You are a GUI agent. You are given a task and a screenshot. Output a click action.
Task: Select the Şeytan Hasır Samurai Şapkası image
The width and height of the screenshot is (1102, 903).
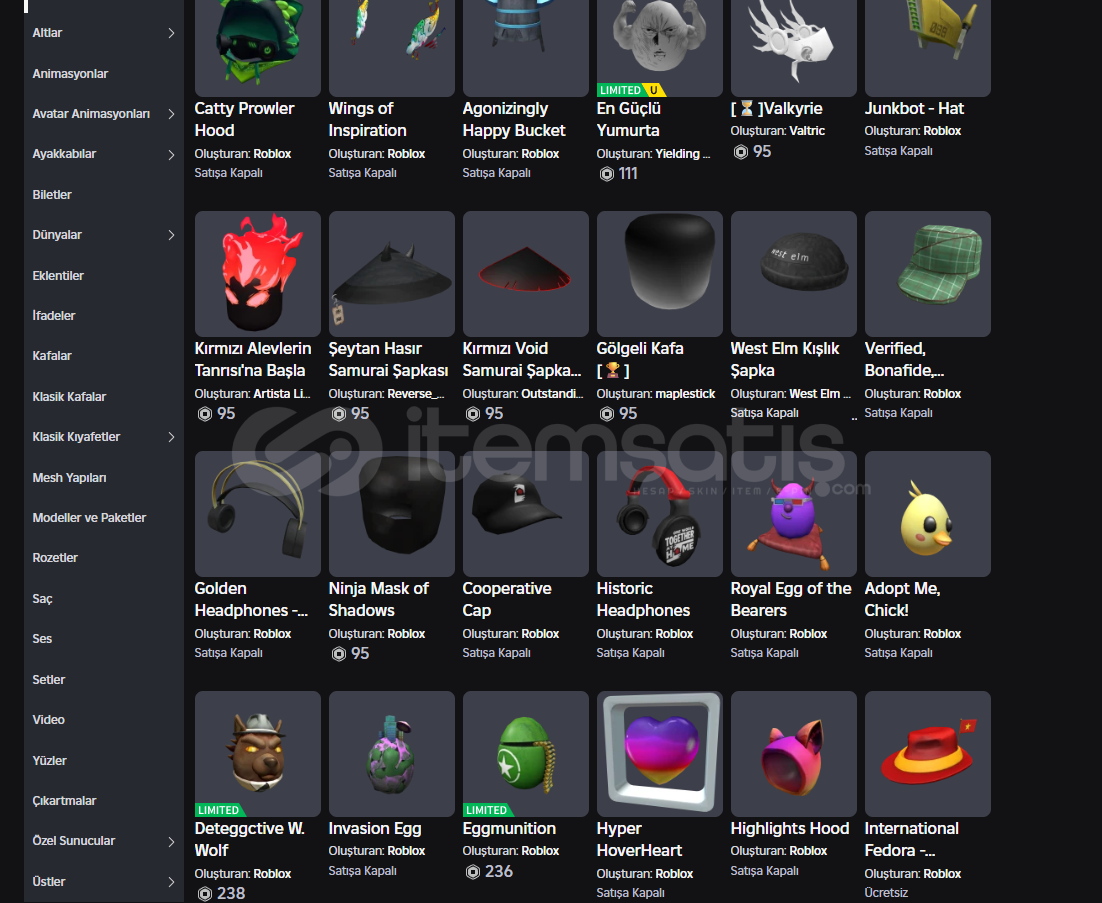click(x=391, y=273)
